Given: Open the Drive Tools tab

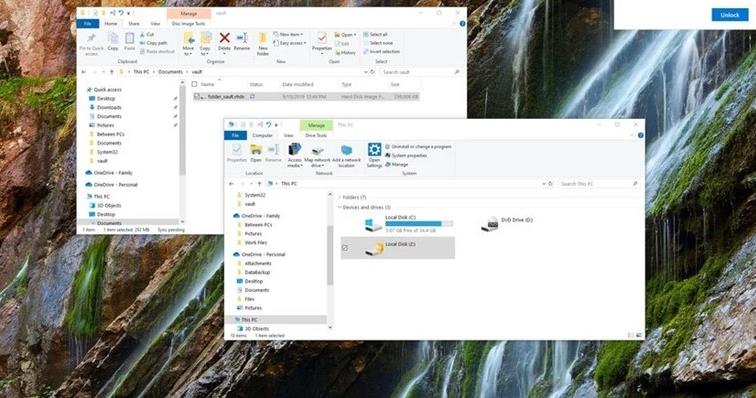Looking at the screenshot, I should (x=316, y=136).
